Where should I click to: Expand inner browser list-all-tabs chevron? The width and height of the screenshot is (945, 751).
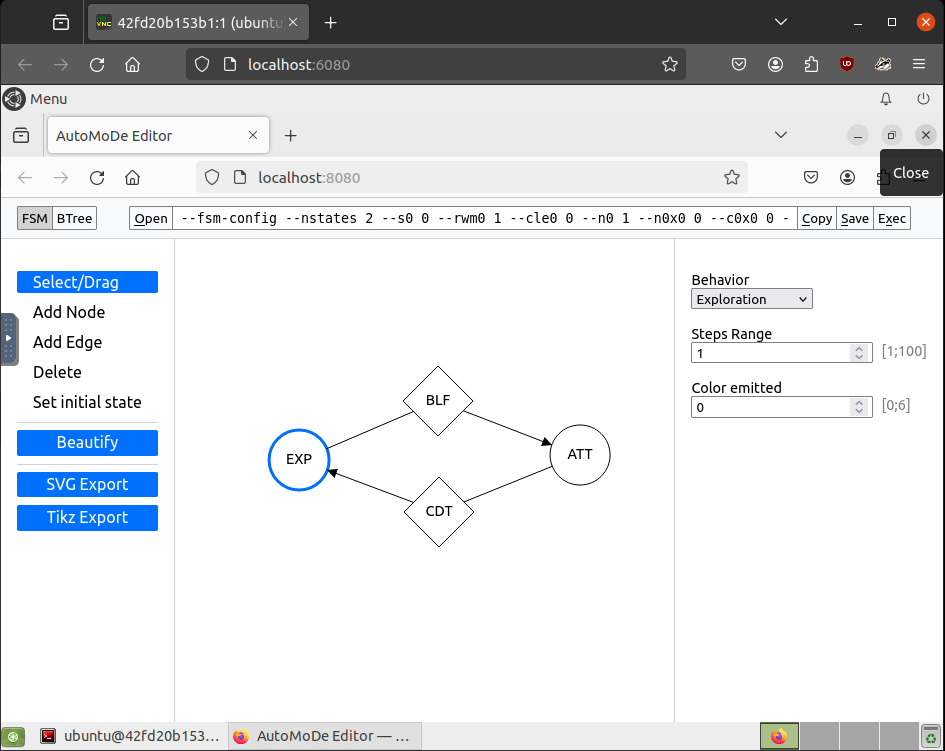(780, 135)
